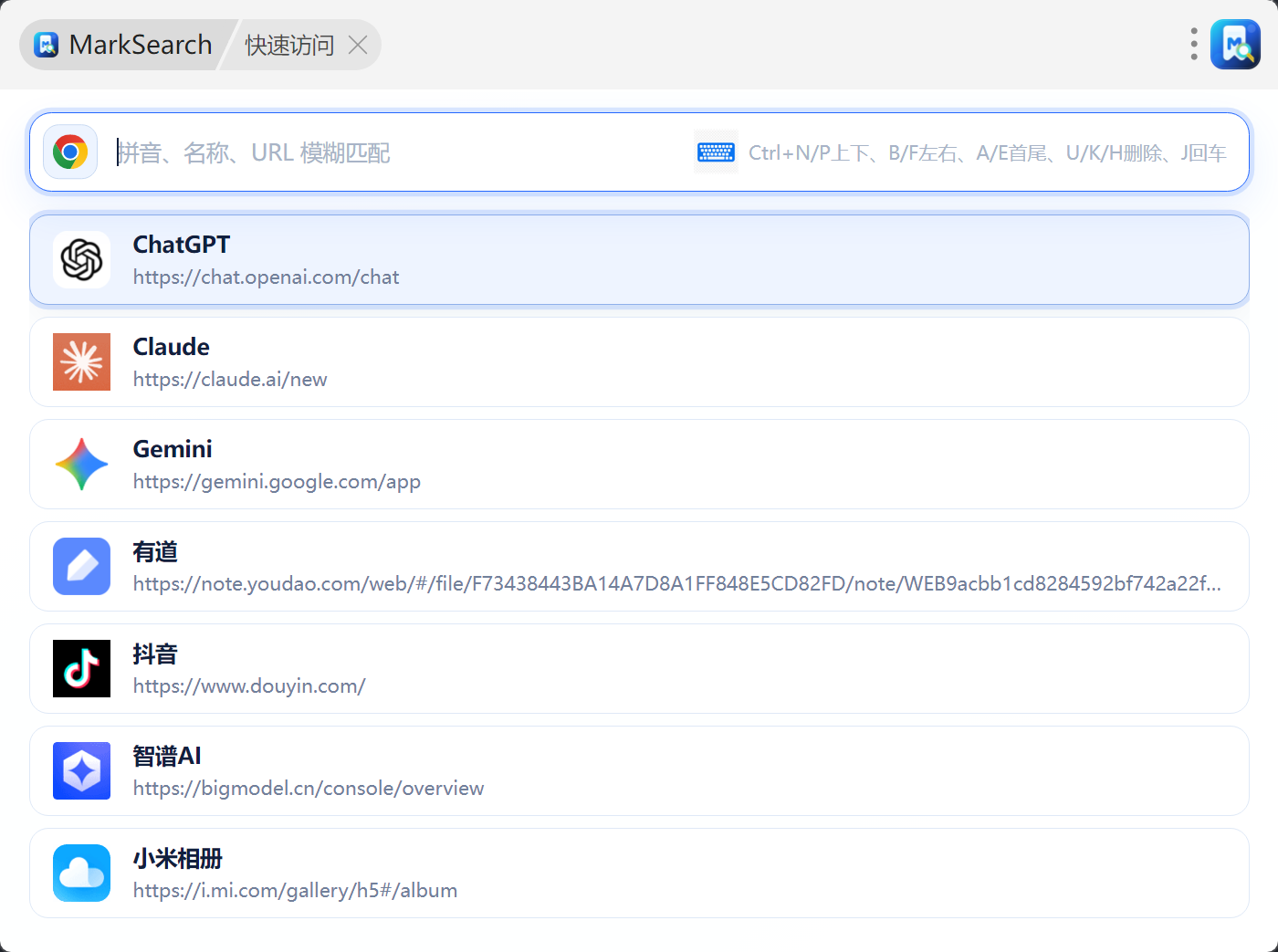Close the 快速访问 tab
This screenshot has width=1278, height=952.
(358, 45)
